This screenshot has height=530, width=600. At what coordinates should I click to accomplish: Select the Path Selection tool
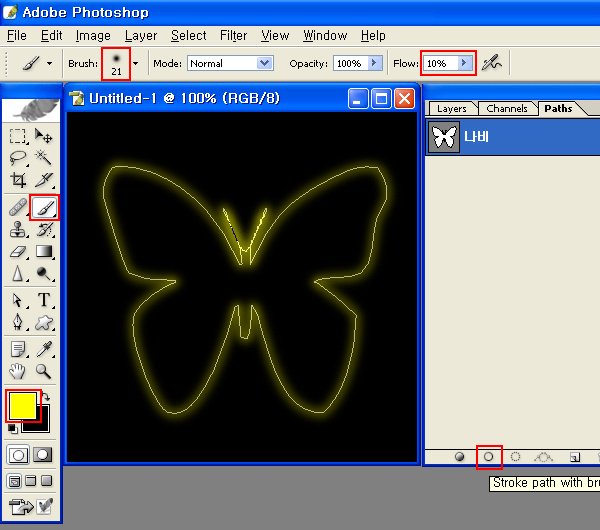click(18, 300)
